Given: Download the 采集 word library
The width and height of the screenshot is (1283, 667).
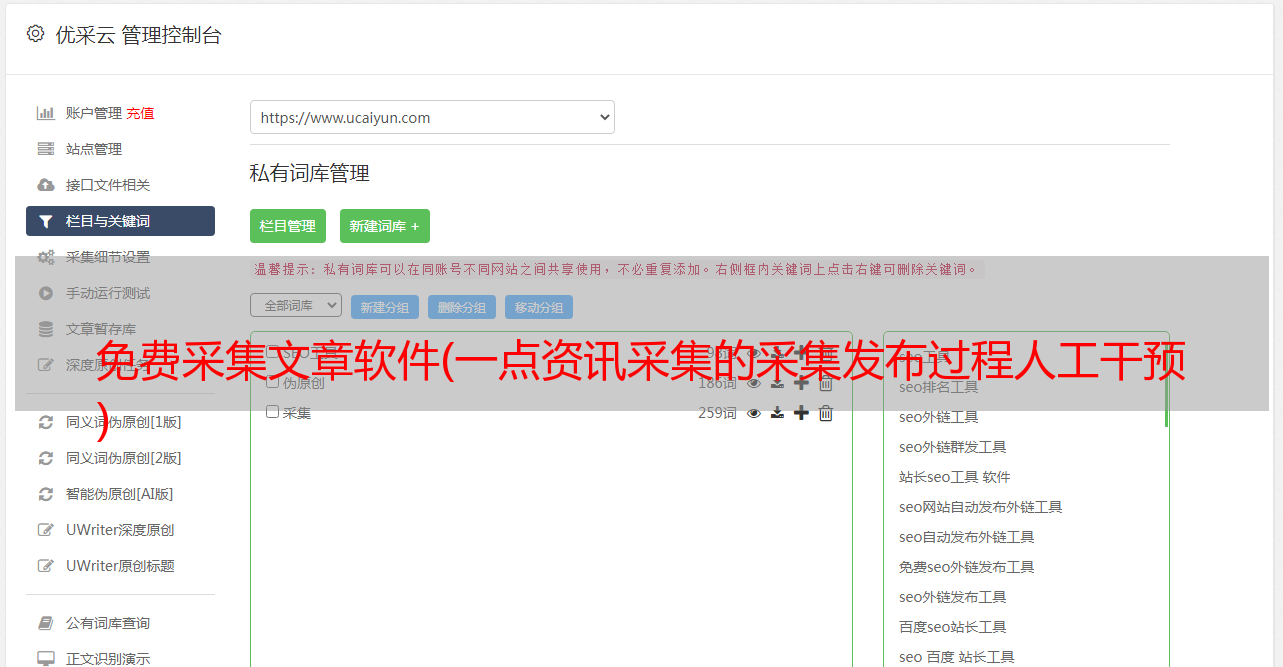Looking at the screenshot, I should (x=777, y=413).
